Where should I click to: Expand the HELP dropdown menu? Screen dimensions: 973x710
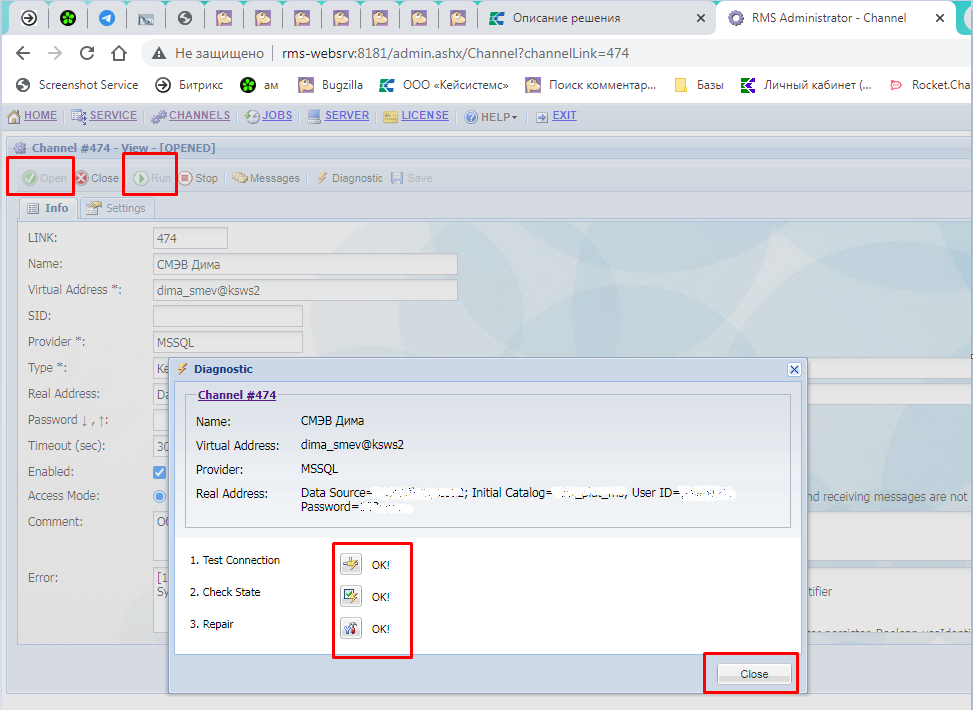(491, 117)
